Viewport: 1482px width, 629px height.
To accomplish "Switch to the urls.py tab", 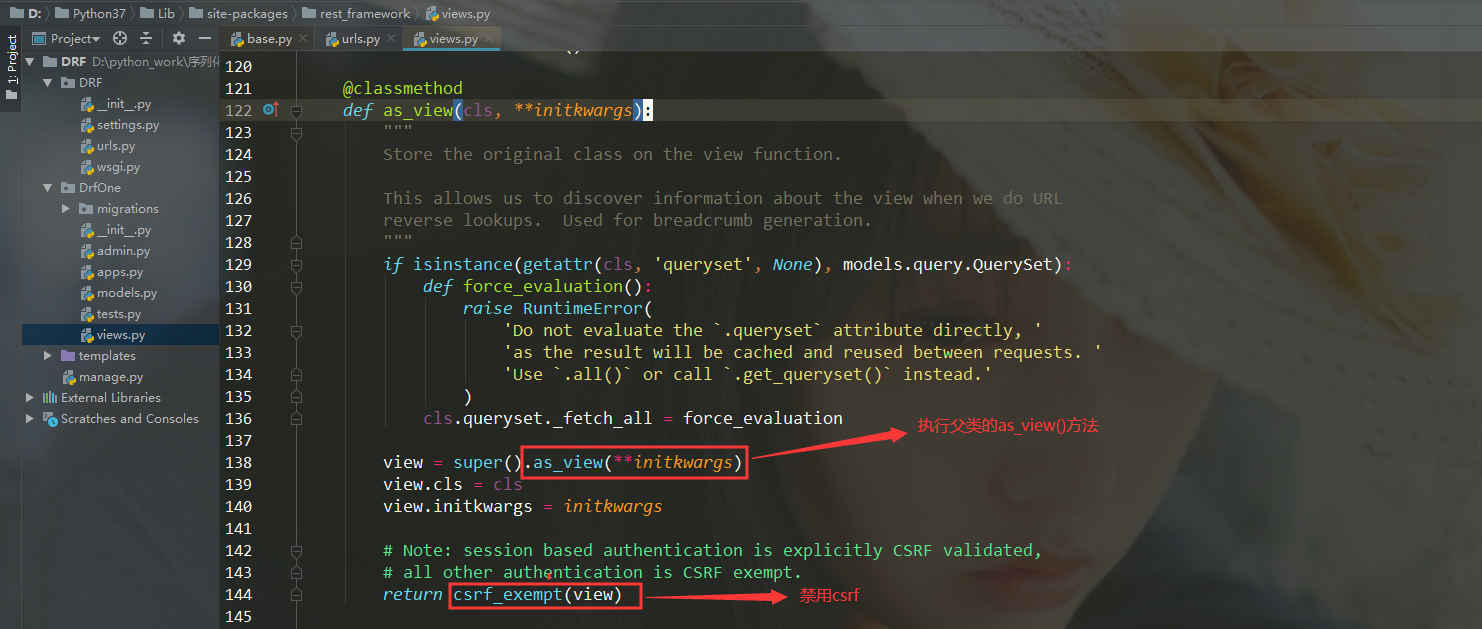I will point(359,39).
